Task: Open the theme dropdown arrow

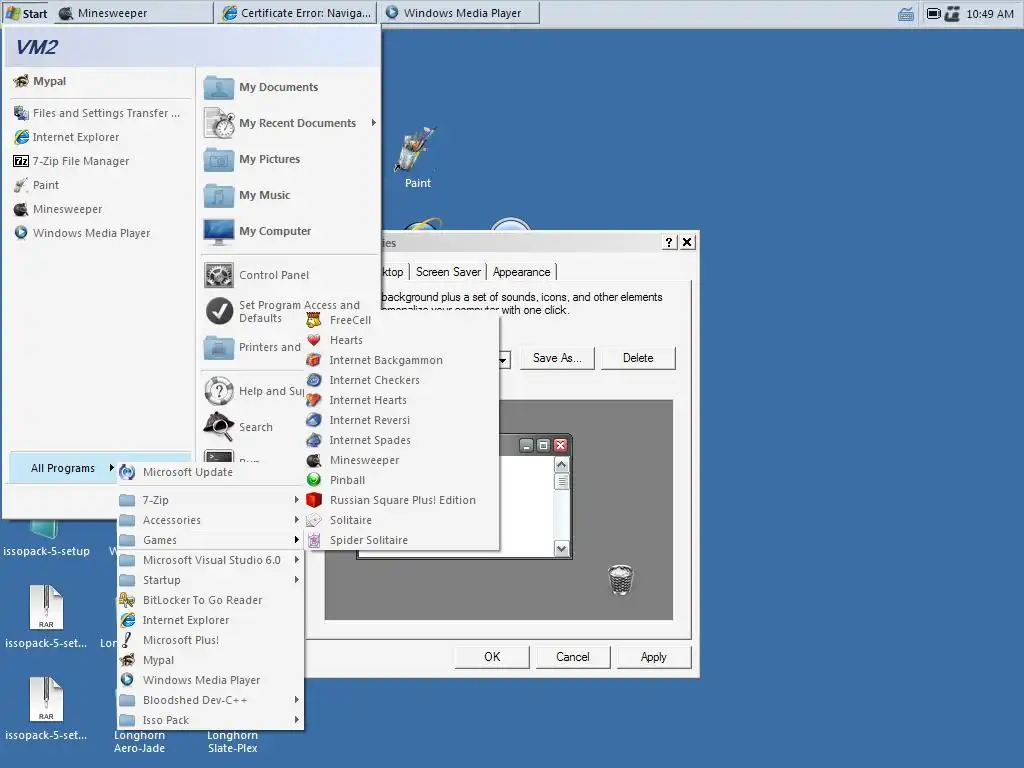Action: (504, 359)
